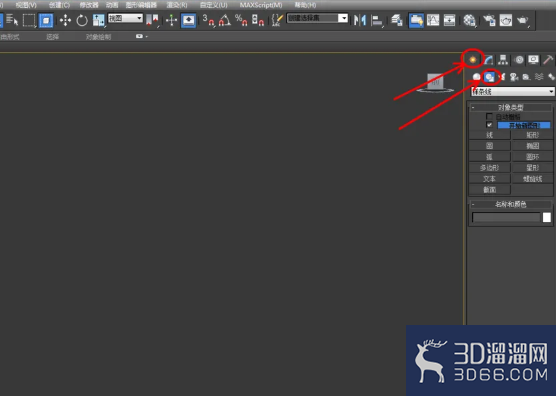The width and height of the screenshot is (556, 396).
Task: Click the 线 line button
Action: pos(490,135)
